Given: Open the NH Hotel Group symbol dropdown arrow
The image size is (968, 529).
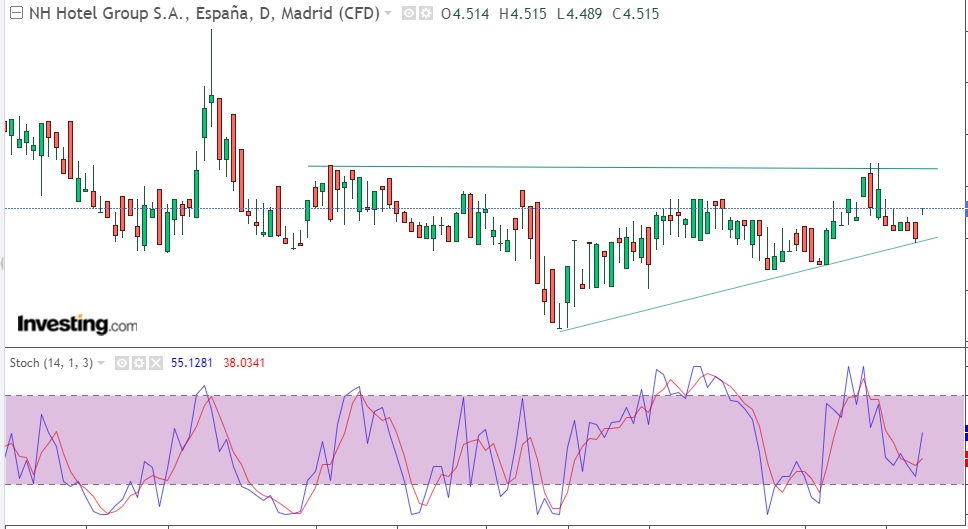Looking at the screenshot, I should (388, 13).
